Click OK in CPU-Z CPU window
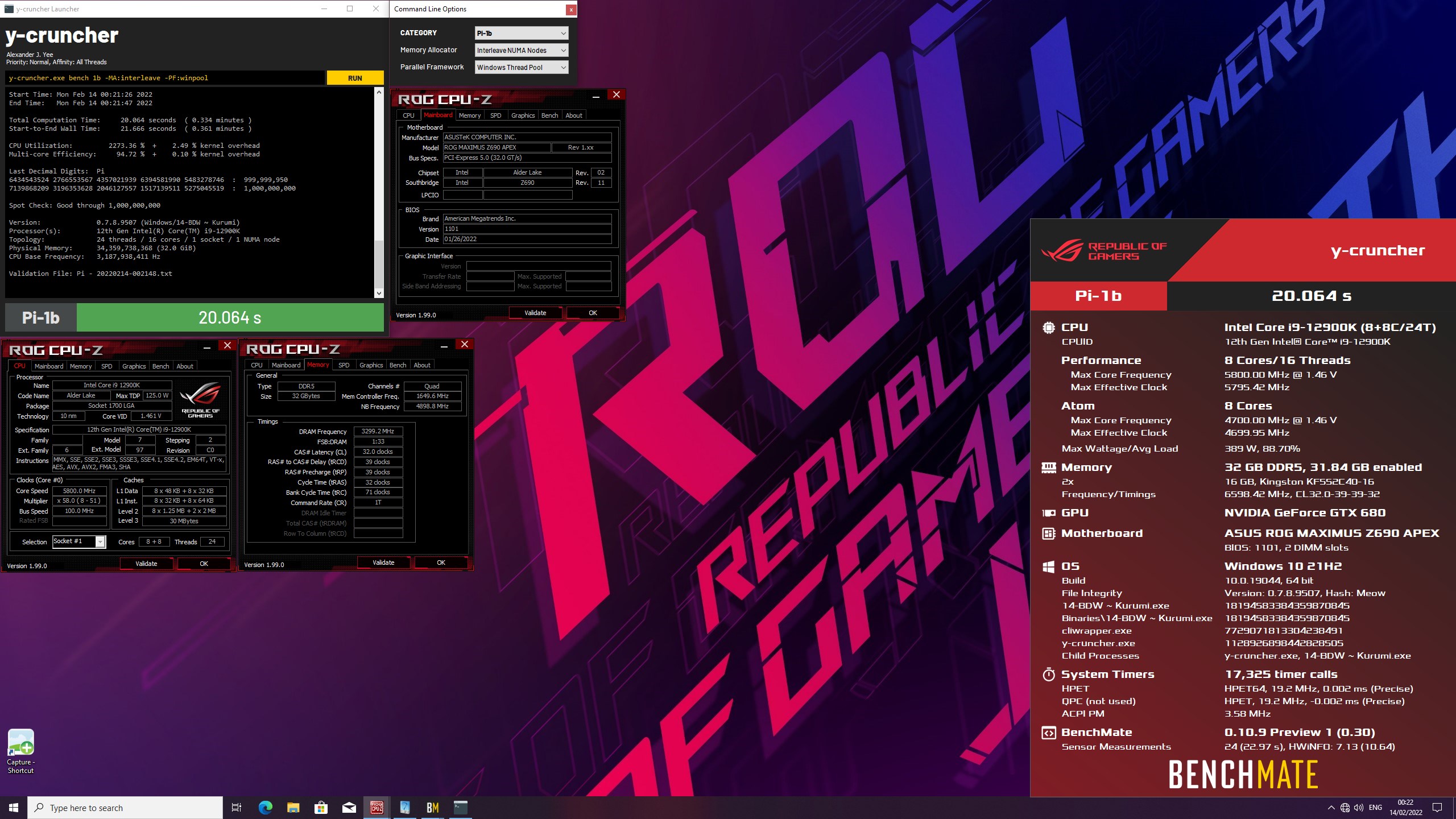 tap(204, 564)
